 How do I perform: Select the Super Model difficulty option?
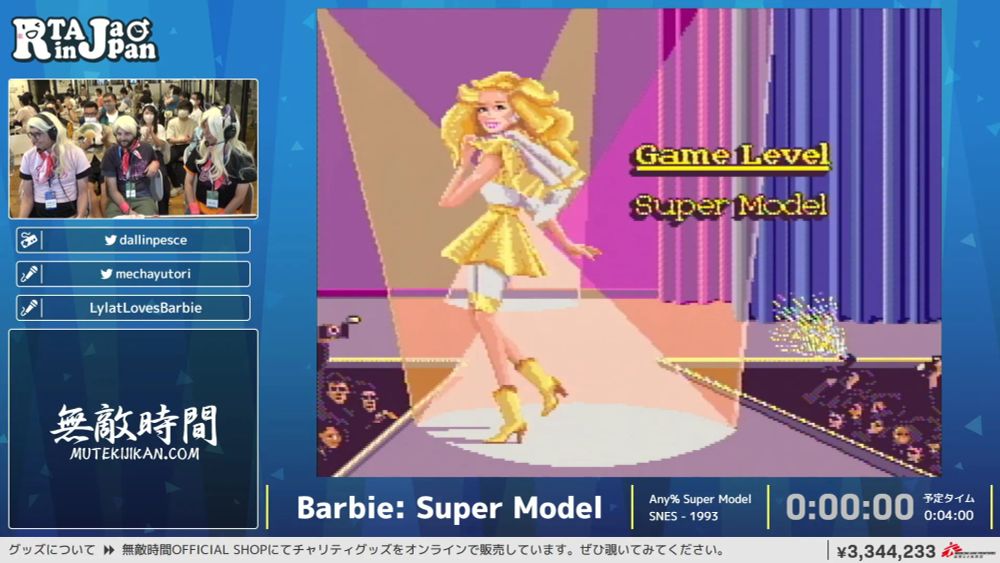pos(731,205)
